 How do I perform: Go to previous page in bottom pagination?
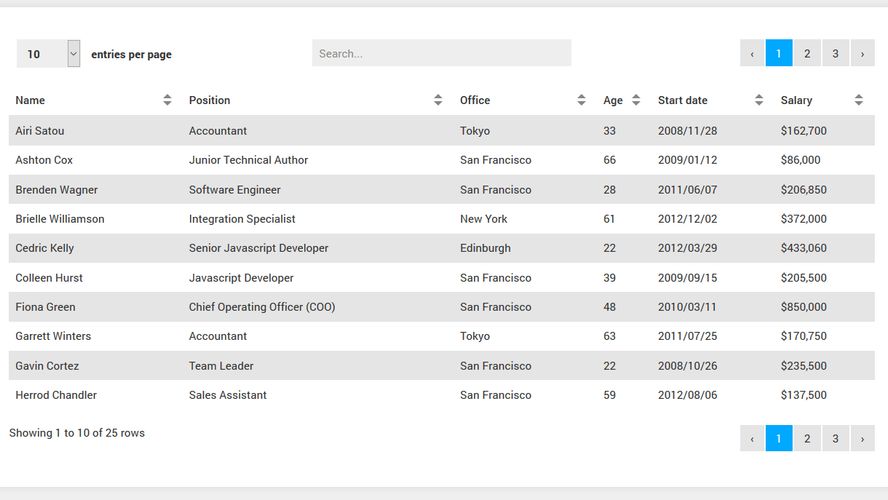click(x=752, y=438)
